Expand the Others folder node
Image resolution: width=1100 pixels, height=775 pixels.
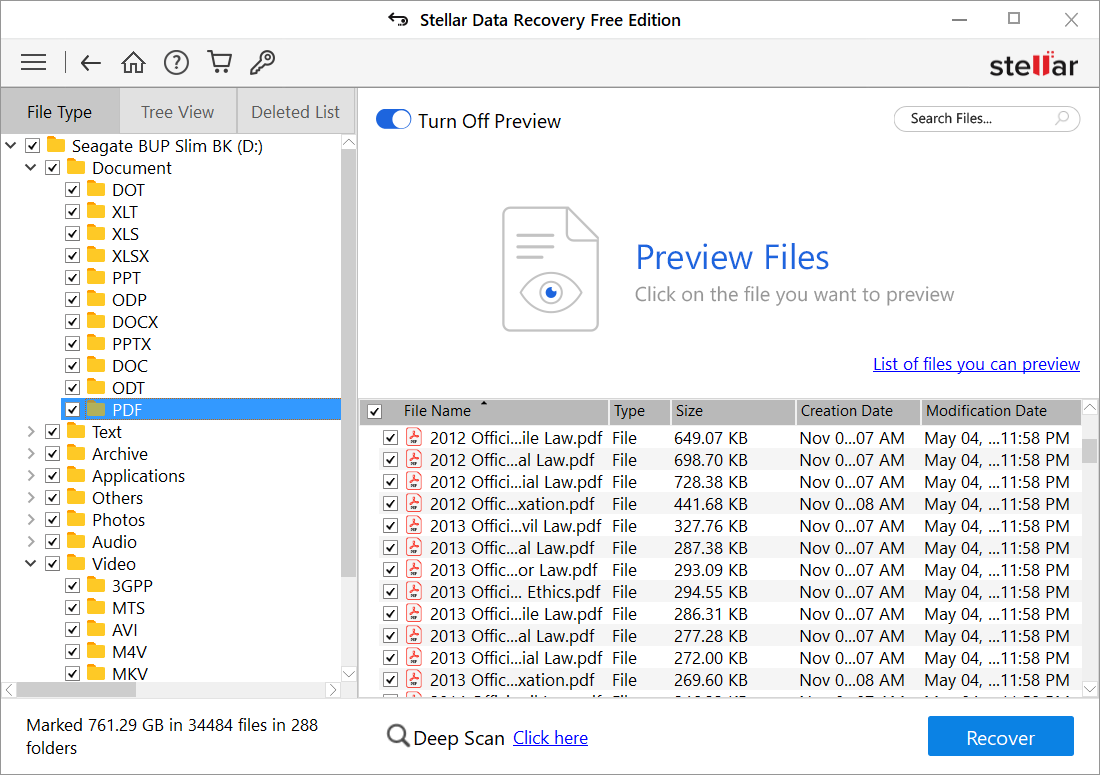pos(31,497)
